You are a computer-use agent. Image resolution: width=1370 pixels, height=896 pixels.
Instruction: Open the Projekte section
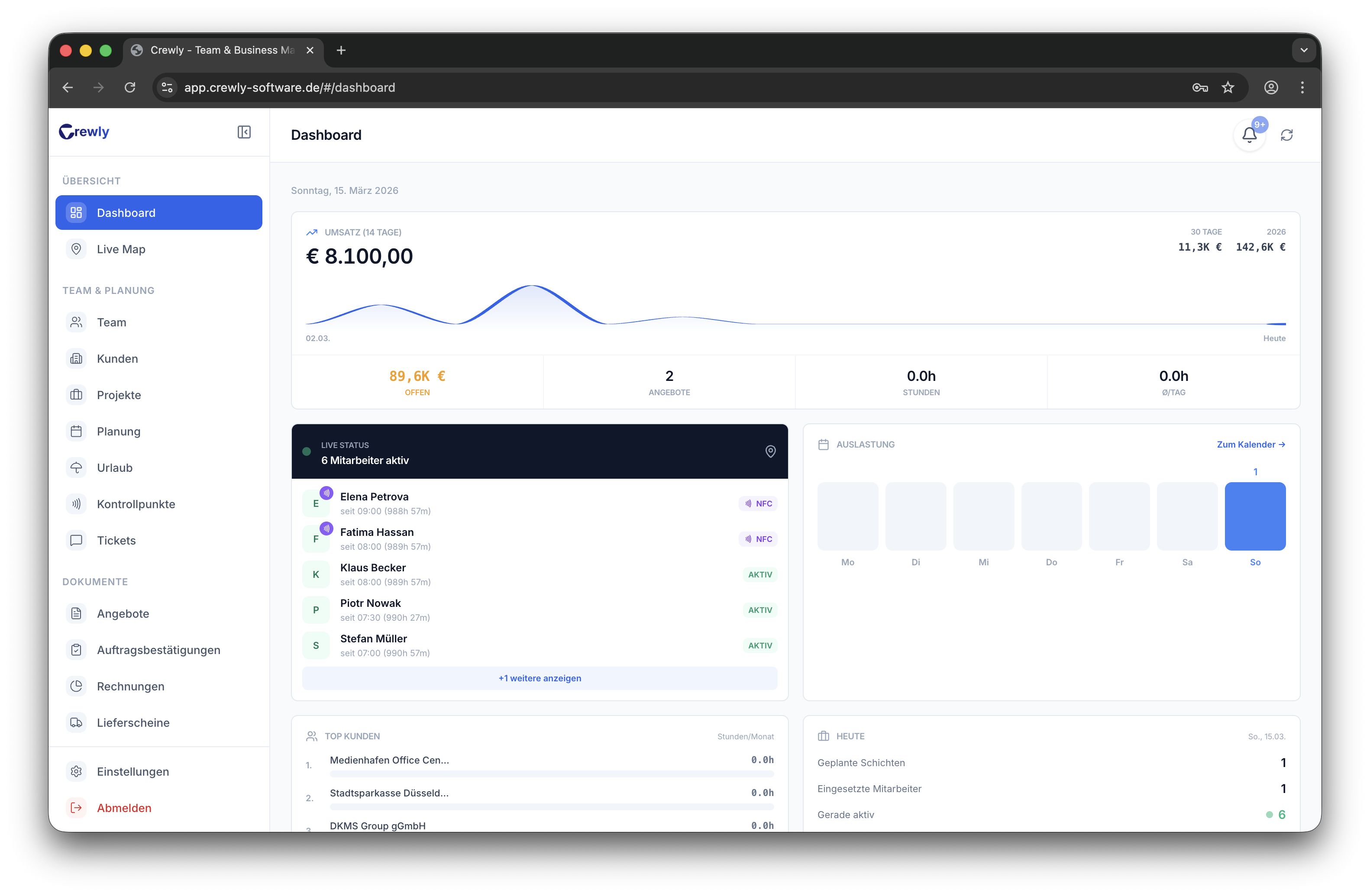point(119,395)
